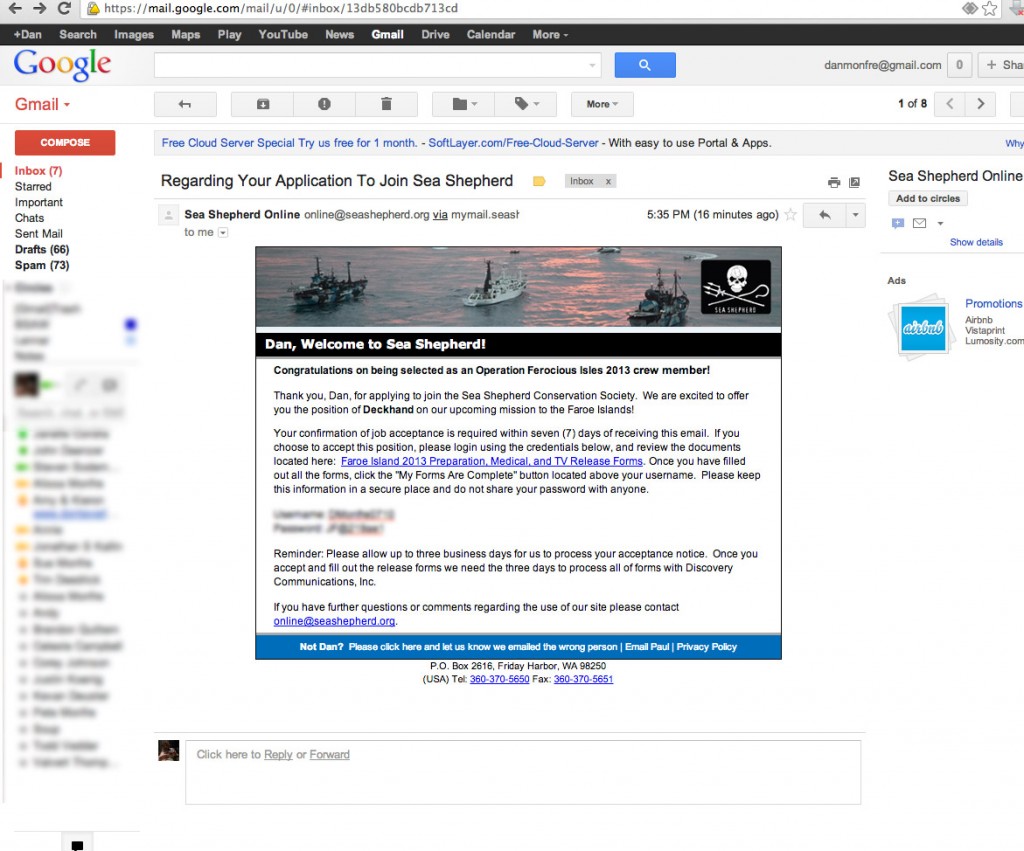Screen dimensions: 1024x851
Task: Open search options dropdown arrow
Action: pyautogui.click(x=592, y=65)
